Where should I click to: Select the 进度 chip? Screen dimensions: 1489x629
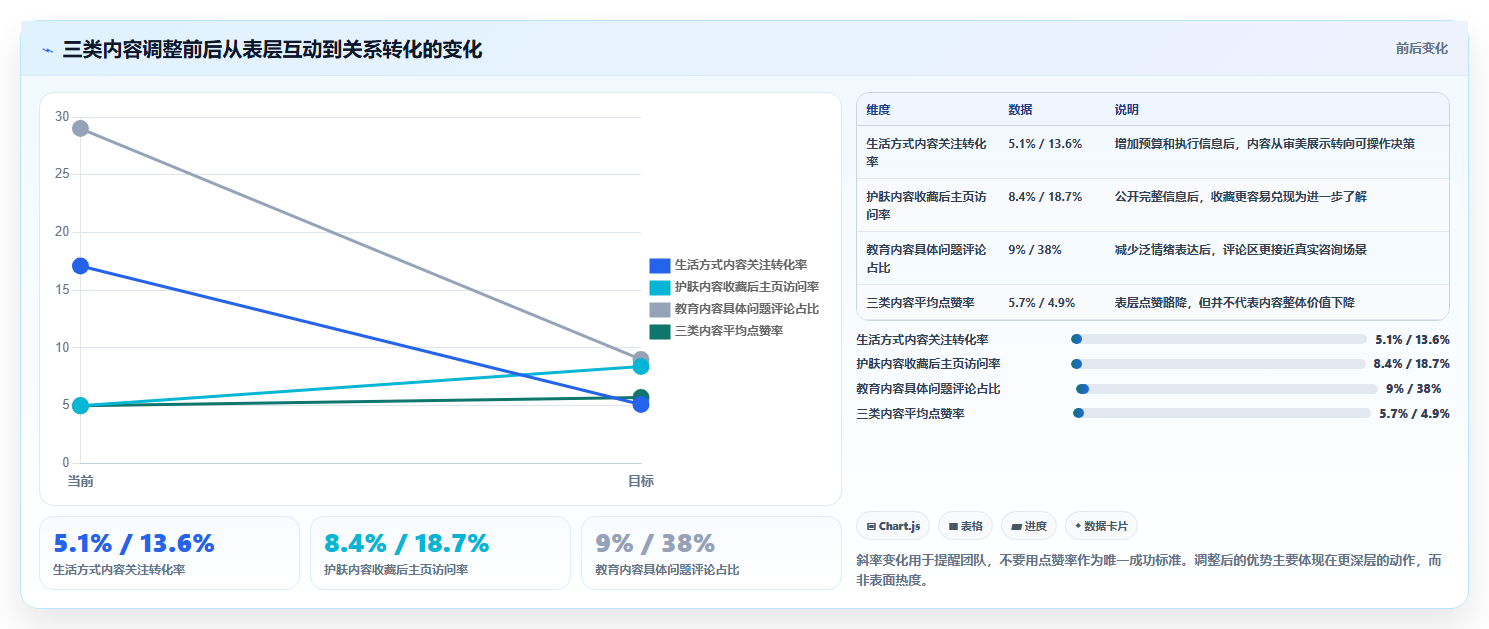click(x=1028, y=526)
